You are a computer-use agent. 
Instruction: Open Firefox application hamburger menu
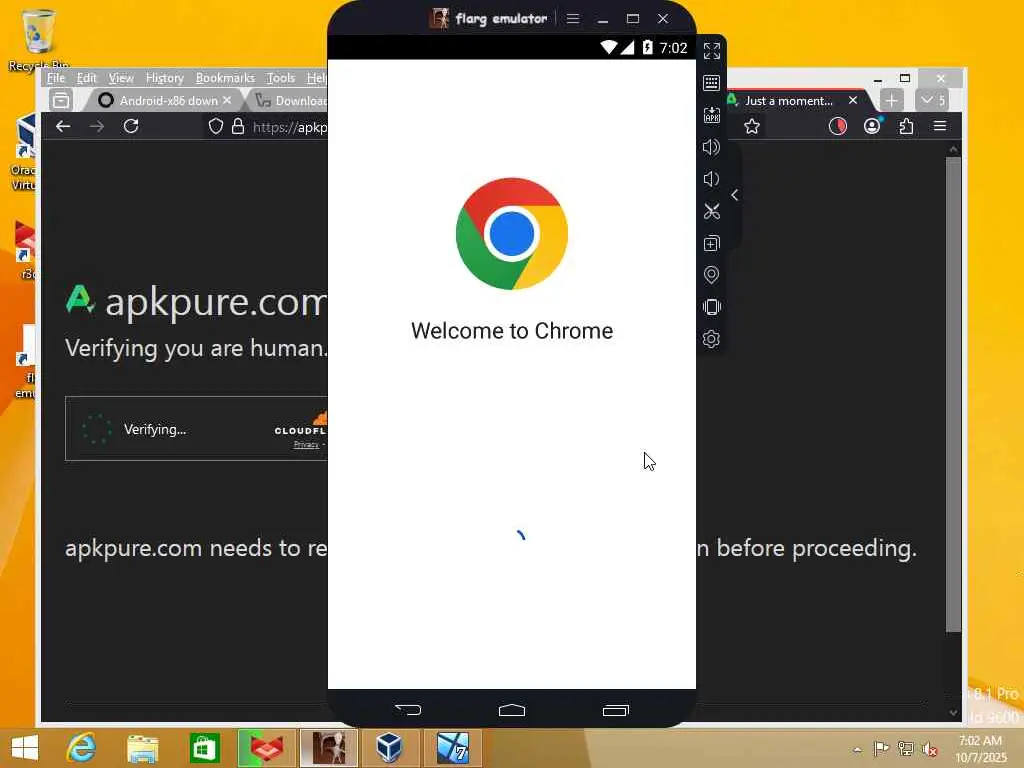(940, 126)
